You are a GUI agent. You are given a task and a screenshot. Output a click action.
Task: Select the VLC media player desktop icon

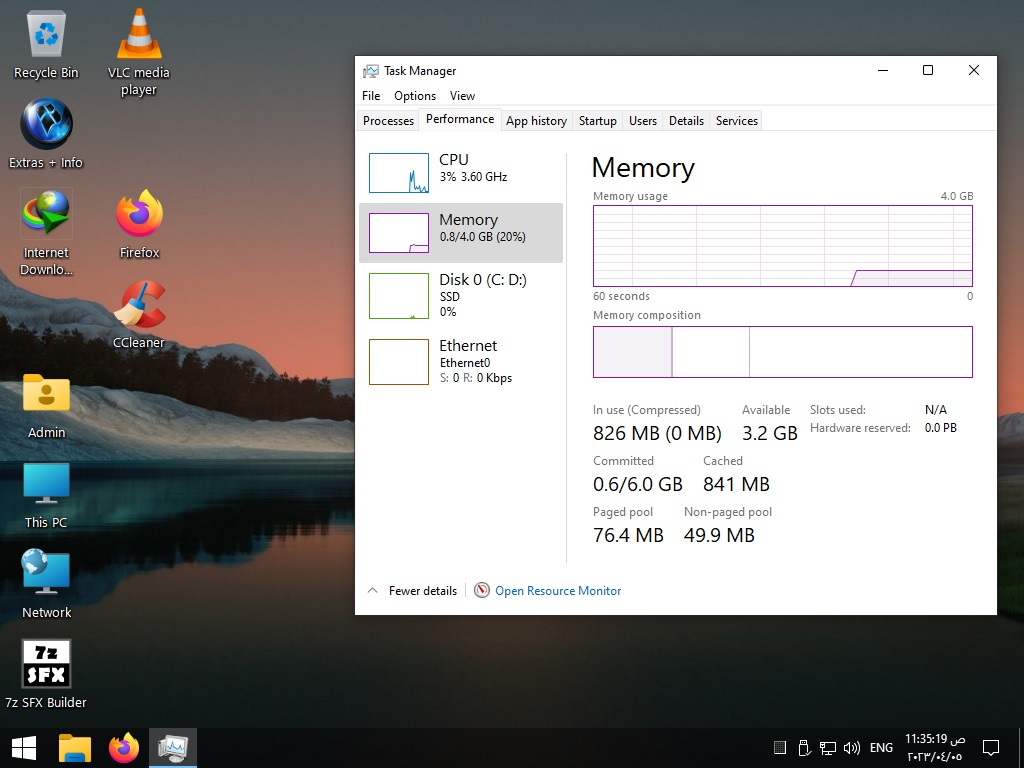[138, 52]
